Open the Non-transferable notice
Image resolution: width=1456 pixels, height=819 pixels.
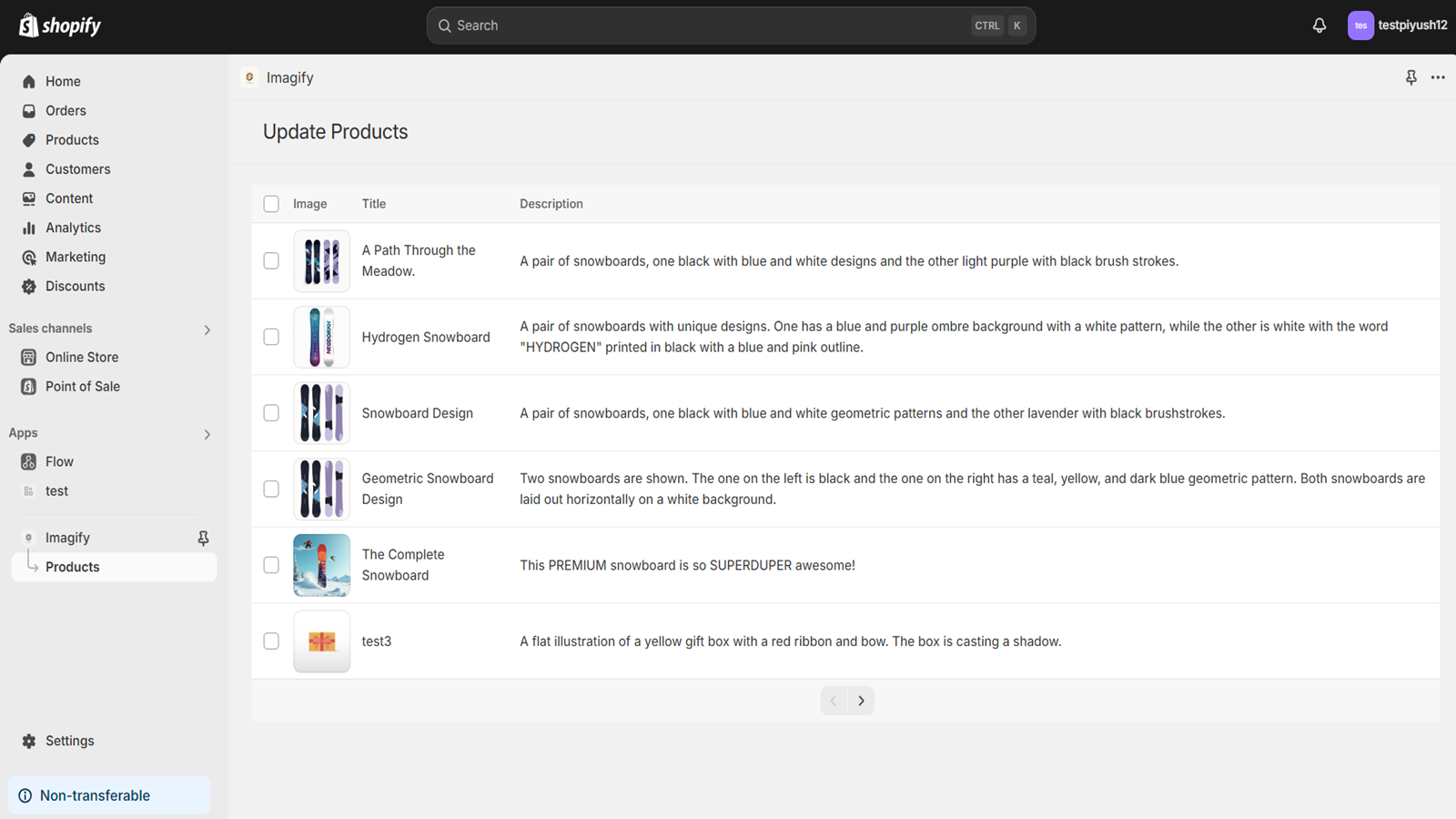[x=95, y=794]
